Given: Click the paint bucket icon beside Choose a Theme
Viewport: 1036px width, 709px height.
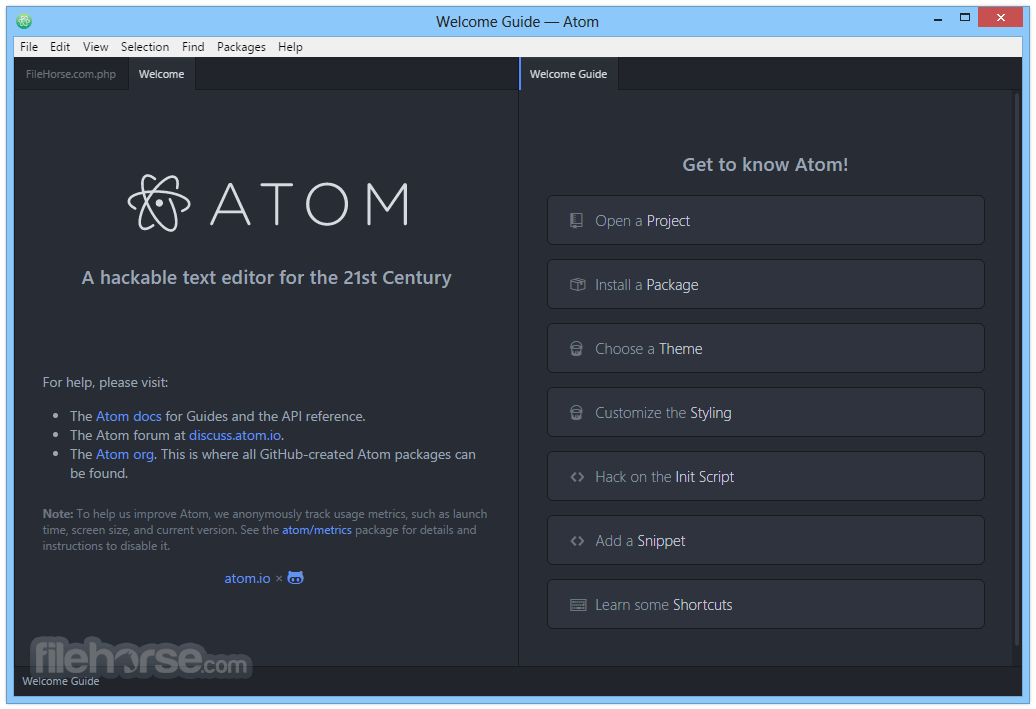Looking at the screenshot, I should pos(577,349).
